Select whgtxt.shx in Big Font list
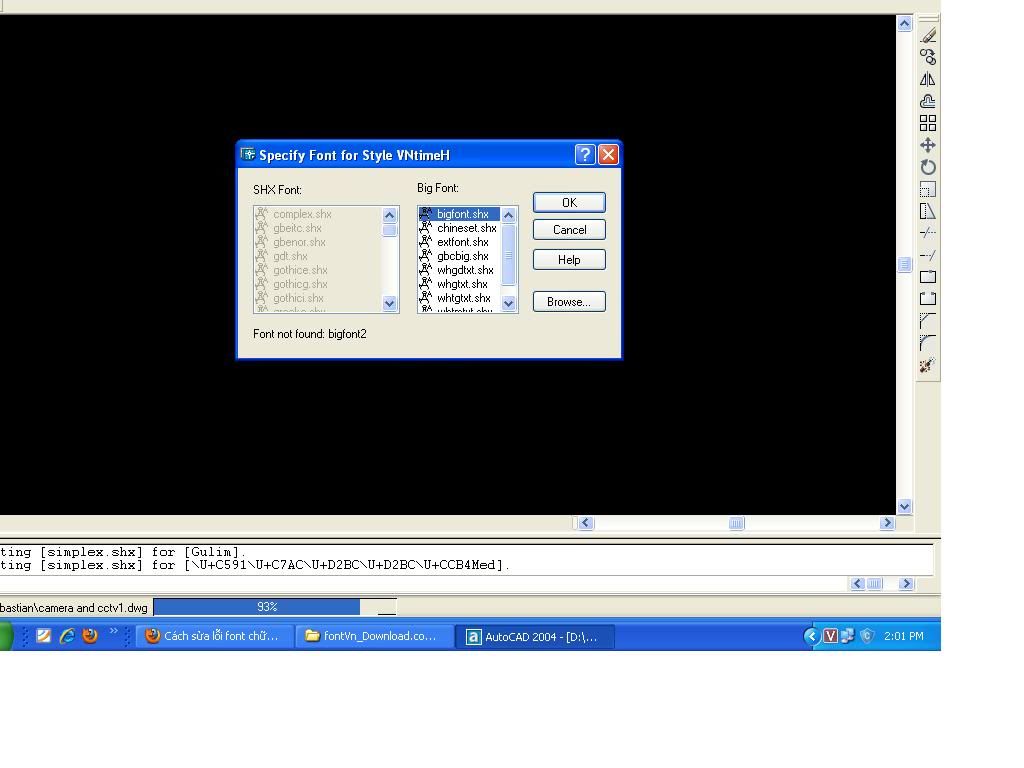Viewport: 1024px width, 768px height. (x=459, y=284)
